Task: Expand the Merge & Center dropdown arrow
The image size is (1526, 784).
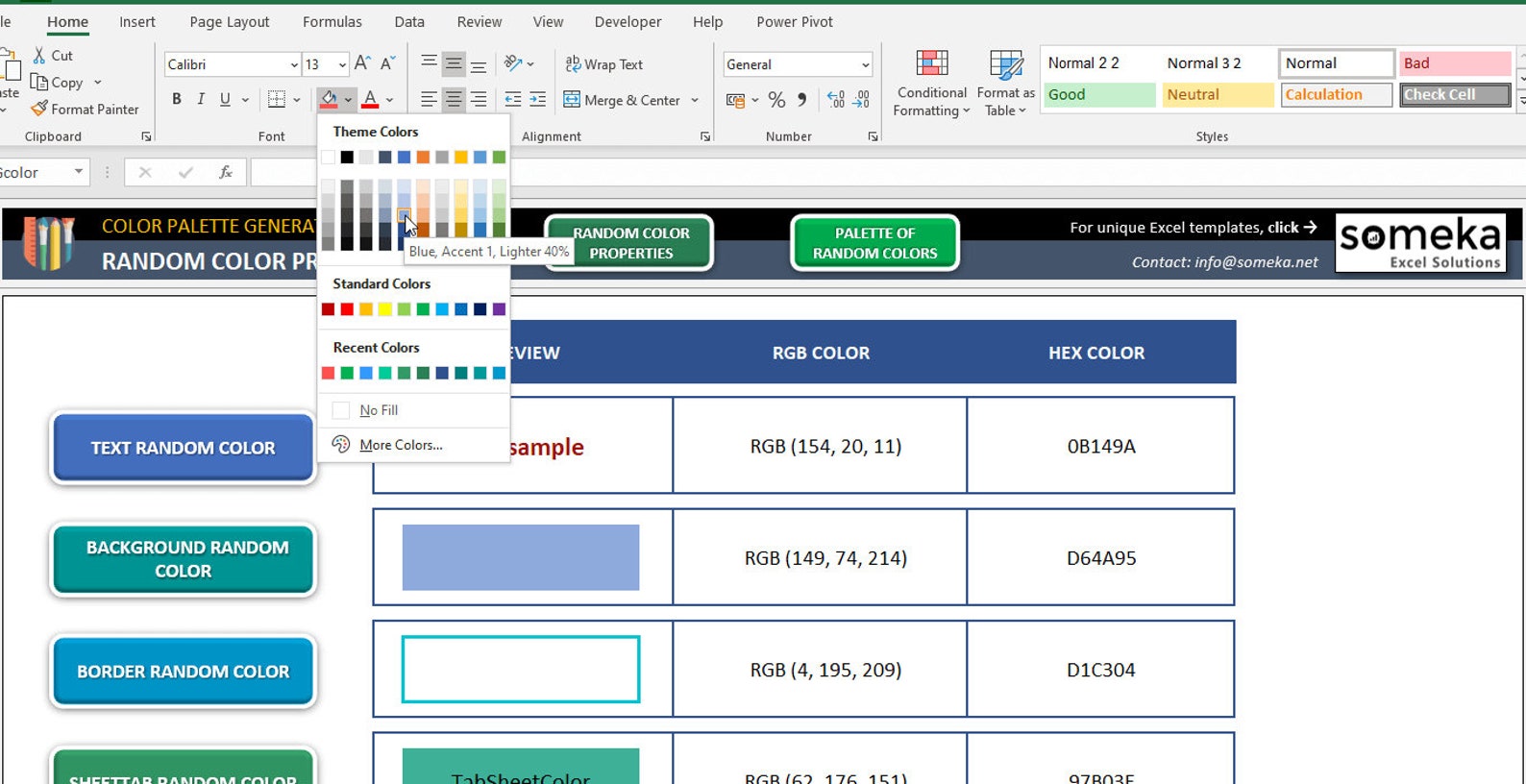Action: (x=695, y=100)
